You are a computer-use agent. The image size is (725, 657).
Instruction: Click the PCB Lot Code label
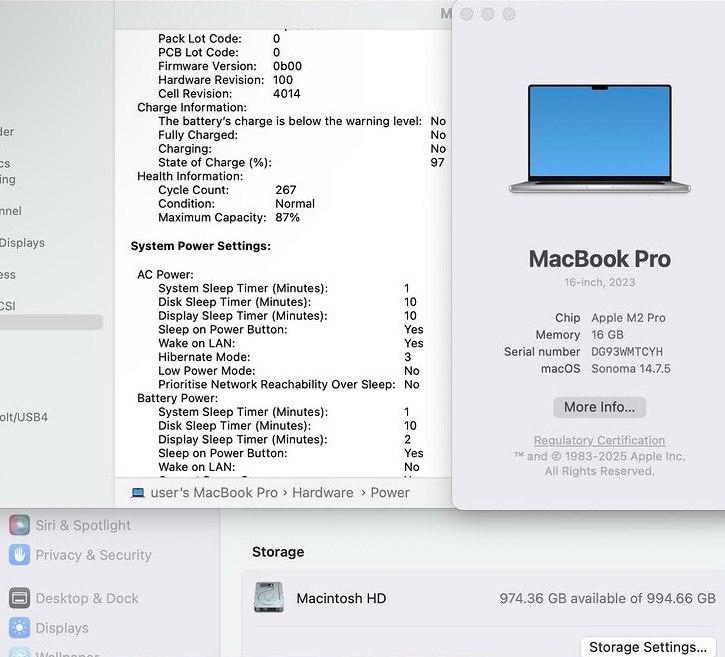(198, 52)
